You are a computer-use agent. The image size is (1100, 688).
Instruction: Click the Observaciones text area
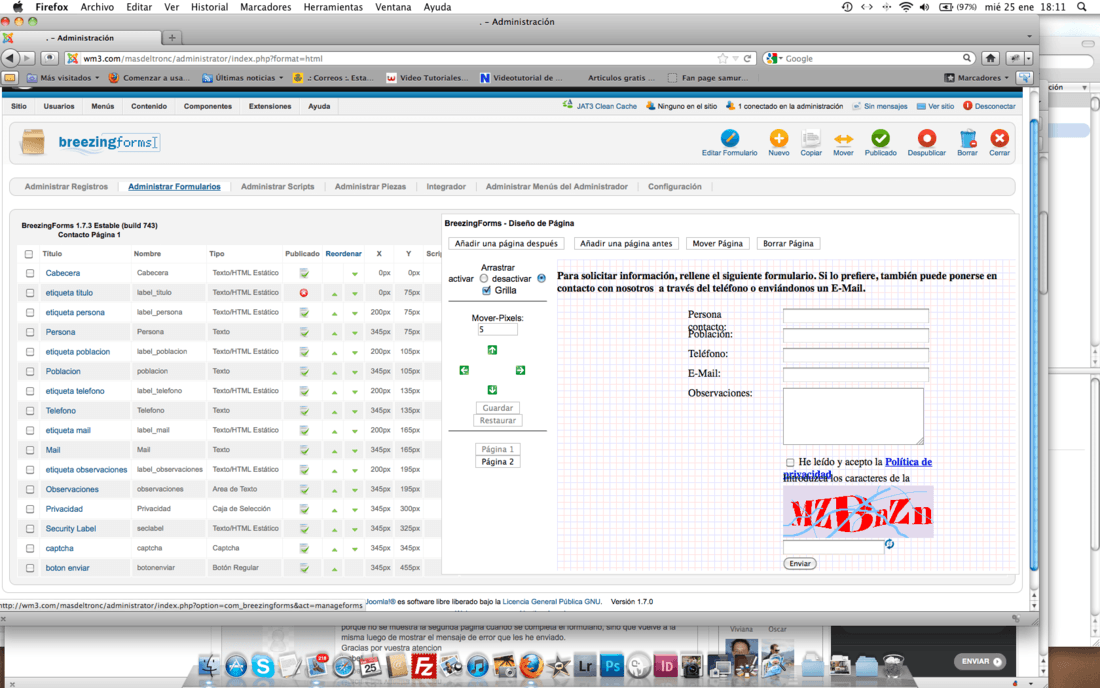pyautogui.click(x=853, y=416)
